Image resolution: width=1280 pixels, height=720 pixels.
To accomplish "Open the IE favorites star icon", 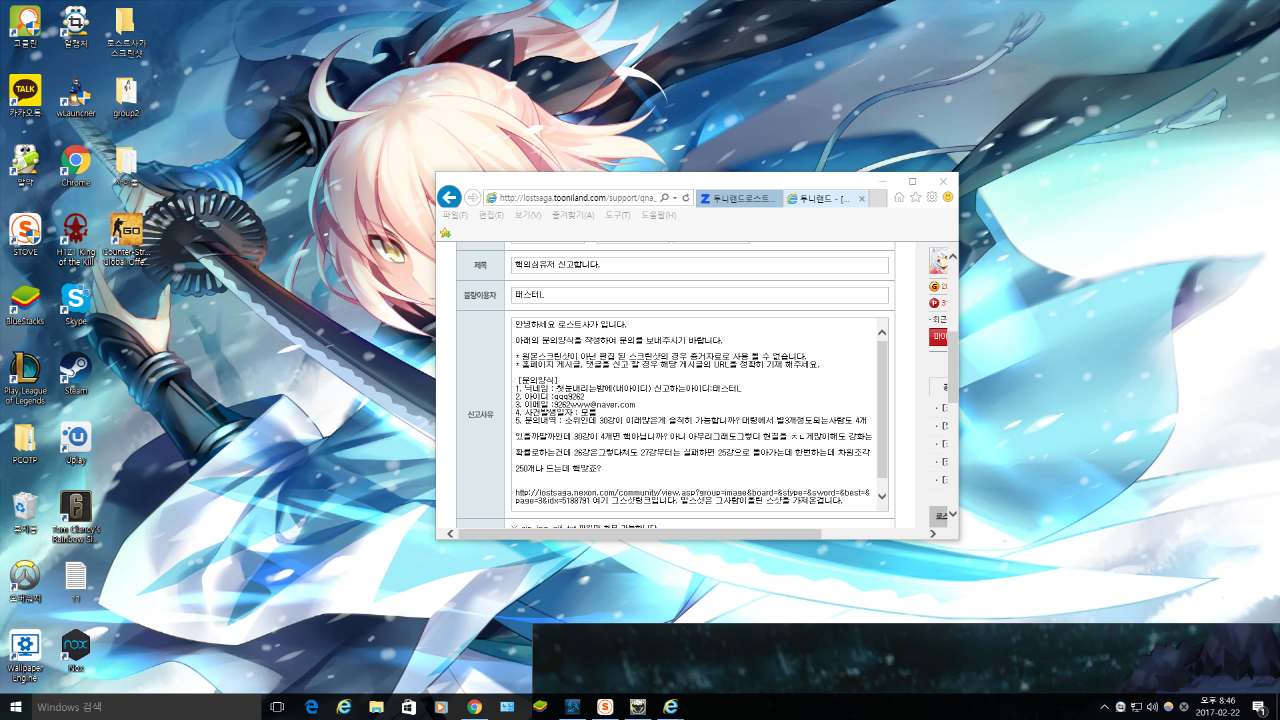I will [915, 197].
